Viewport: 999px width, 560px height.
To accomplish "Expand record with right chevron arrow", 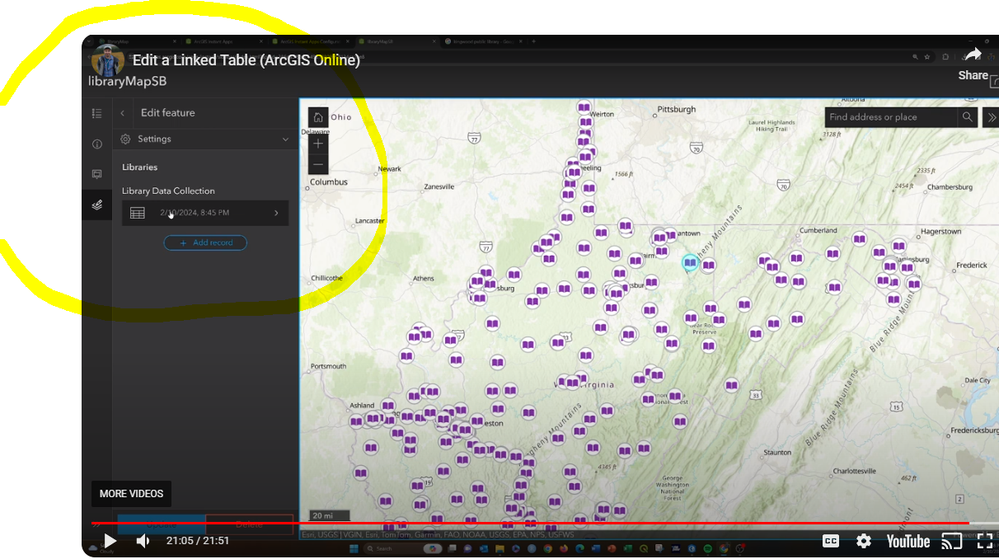I will coord(277,213).
